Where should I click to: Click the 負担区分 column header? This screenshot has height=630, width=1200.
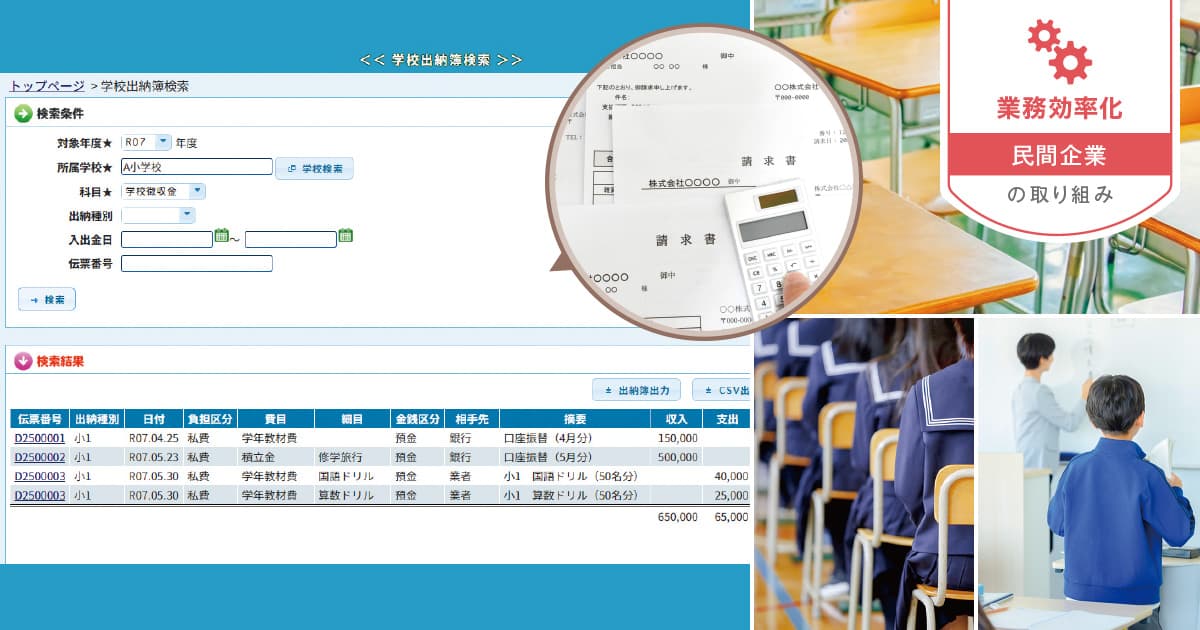(210, 419)
